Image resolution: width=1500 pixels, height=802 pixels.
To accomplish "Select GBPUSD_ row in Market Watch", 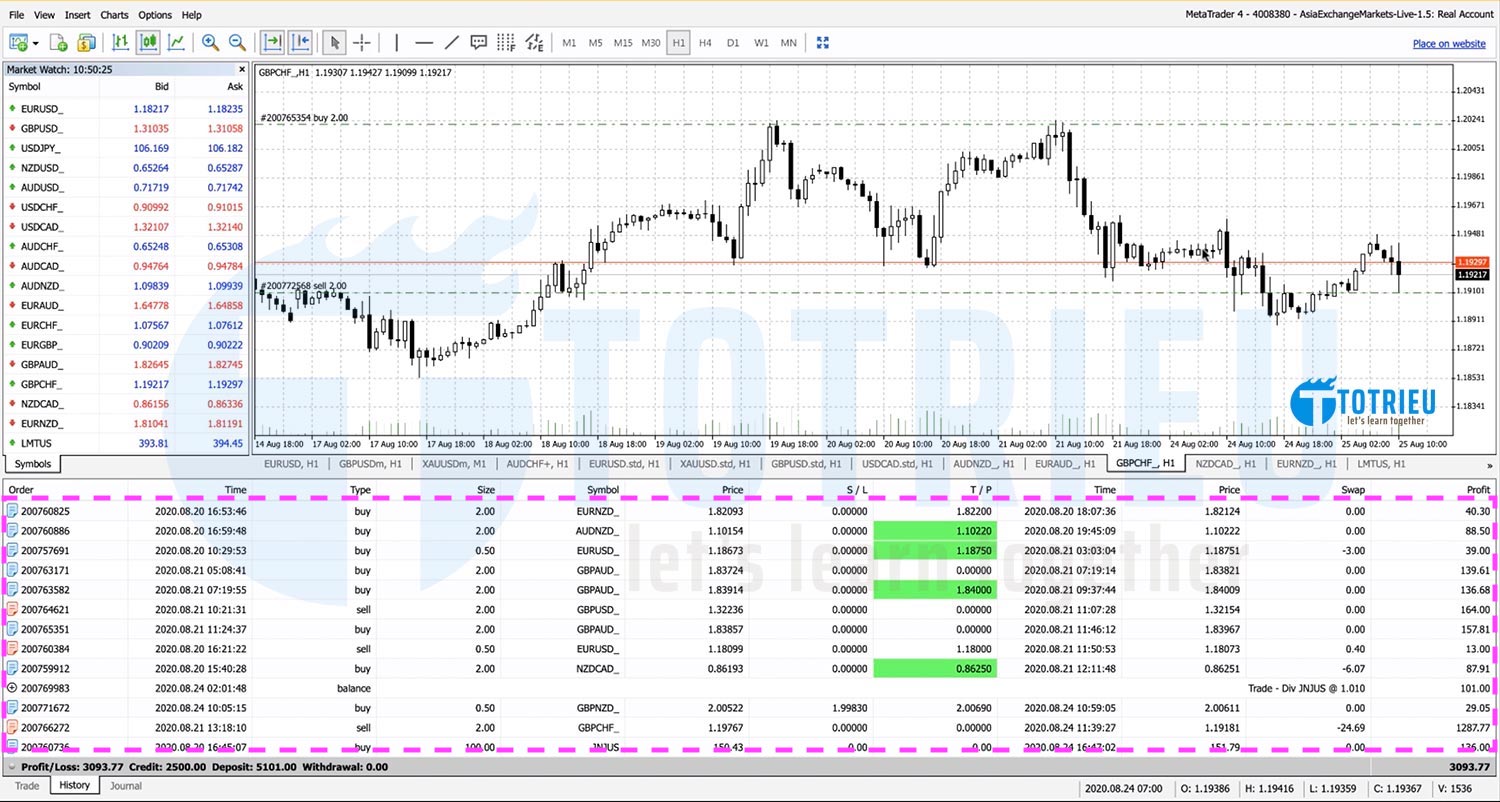I will [x=42, y=128].
